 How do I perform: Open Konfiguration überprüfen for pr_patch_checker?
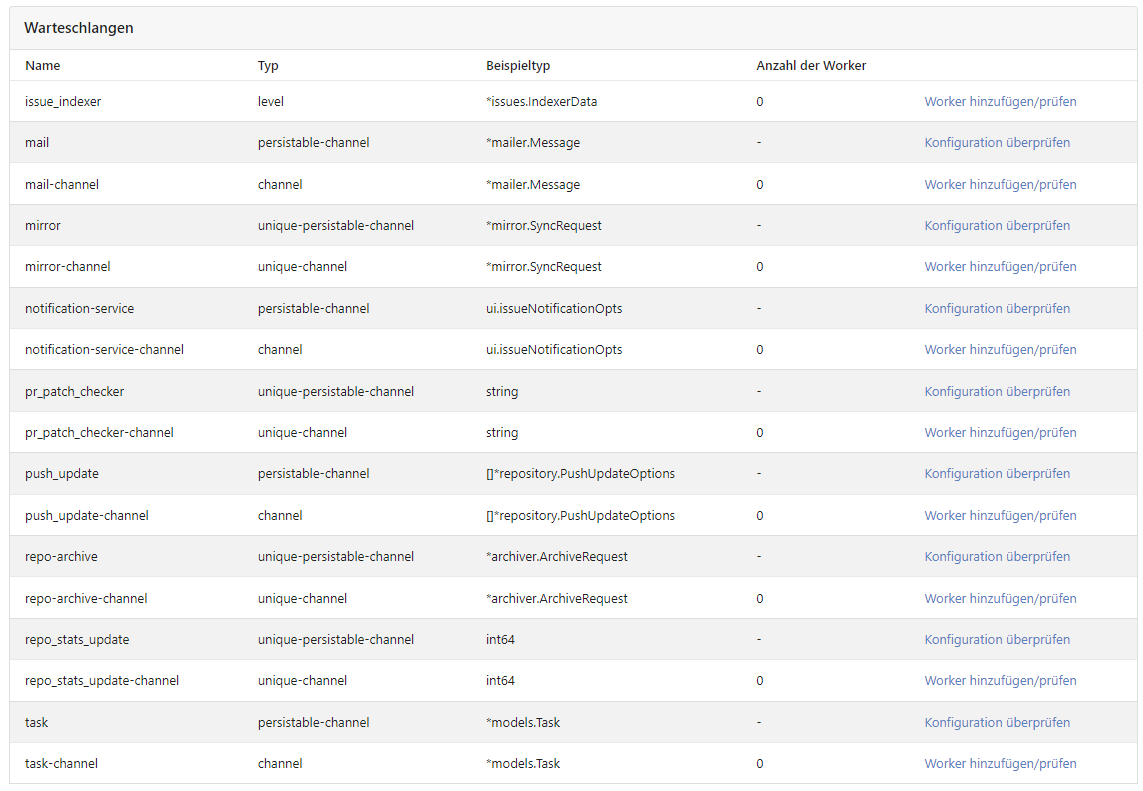(997, 391)
